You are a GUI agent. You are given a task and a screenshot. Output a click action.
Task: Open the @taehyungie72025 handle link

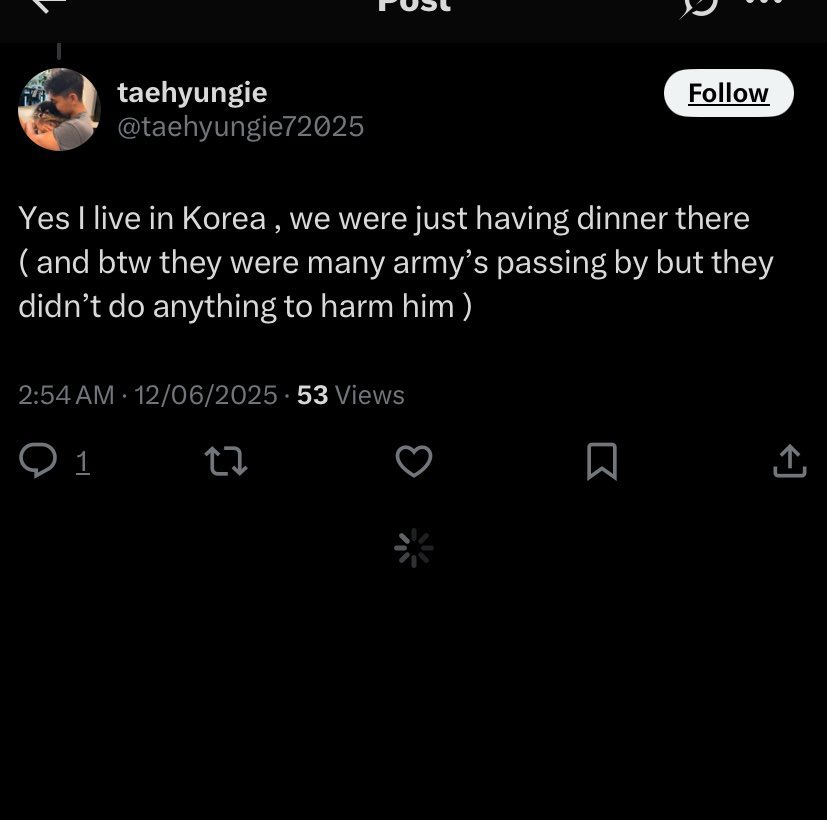pos(240,127)
